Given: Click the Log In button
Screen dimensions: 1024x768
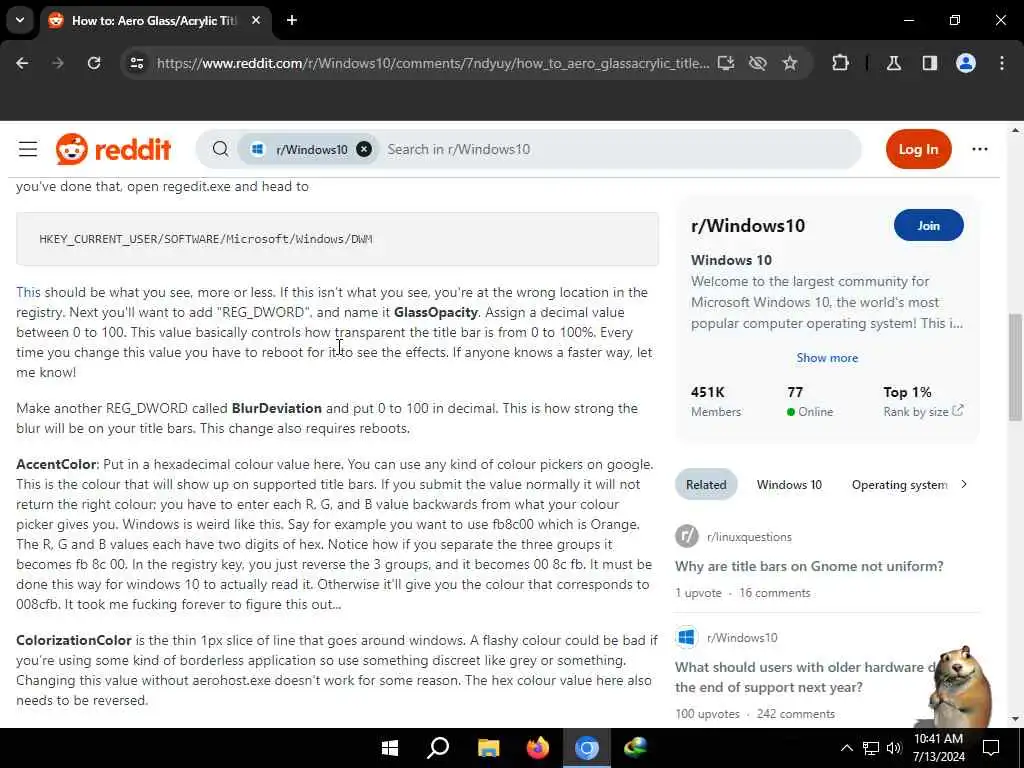Looking at the screenshot, I should pos(918,150).
